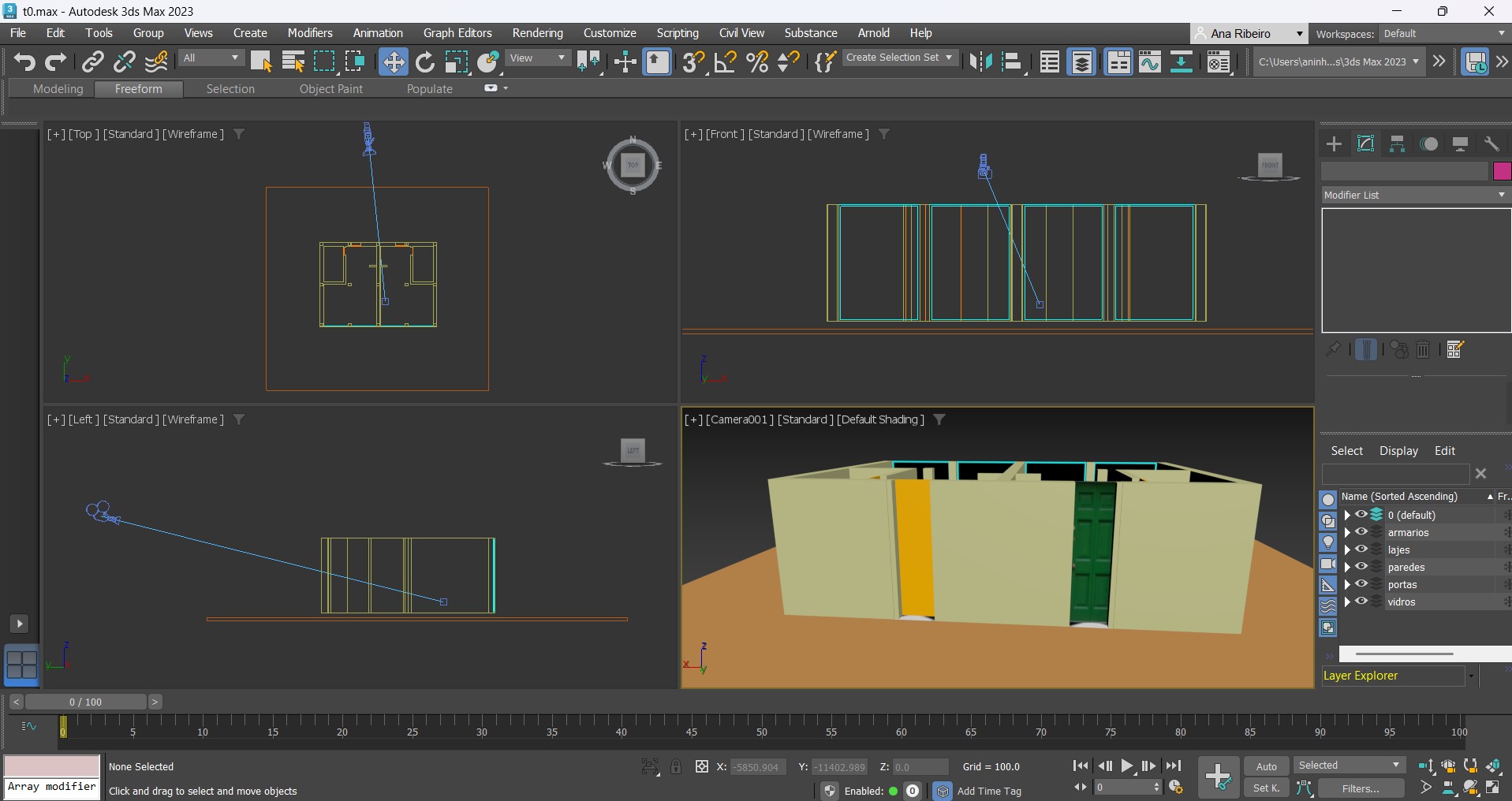Select the Select and Move tool
Screen dimensions: 1512x801
click(393, 61)
